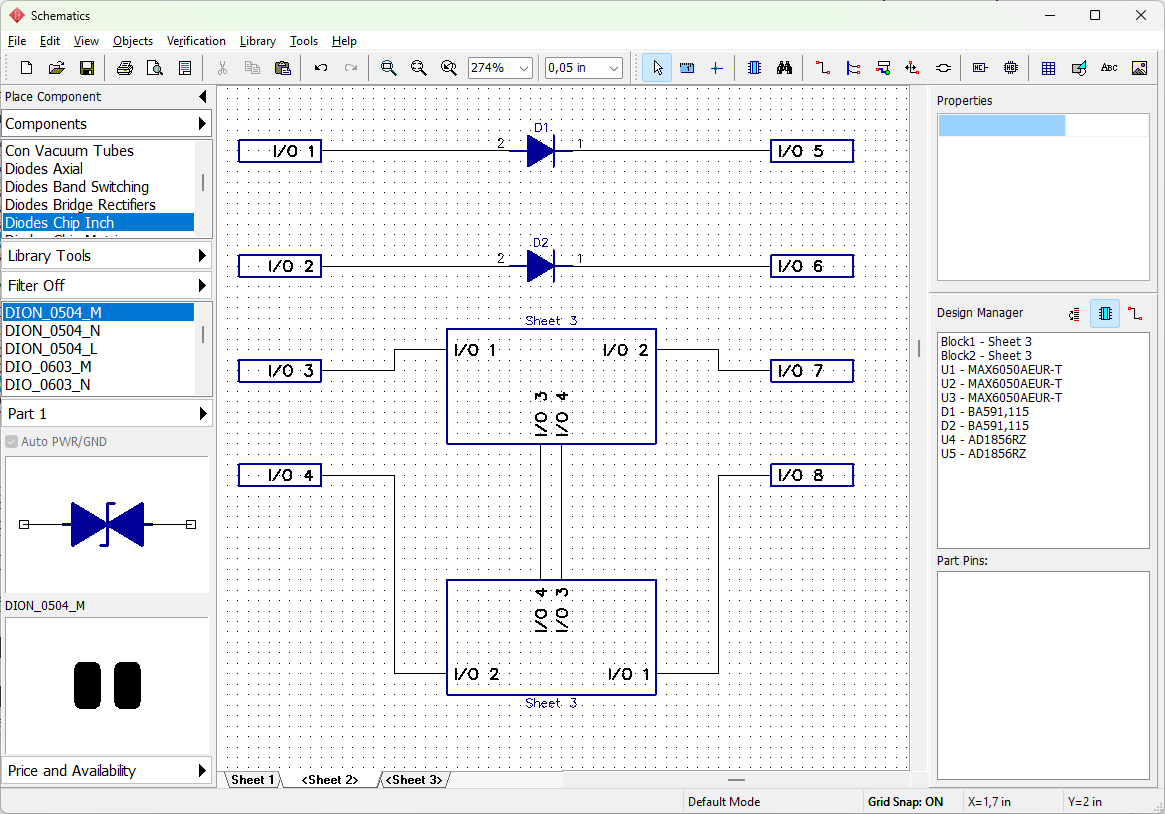The image size is (1165, 814).
Task: Open the zoom level dropdown
Action: tap(524, 68)
